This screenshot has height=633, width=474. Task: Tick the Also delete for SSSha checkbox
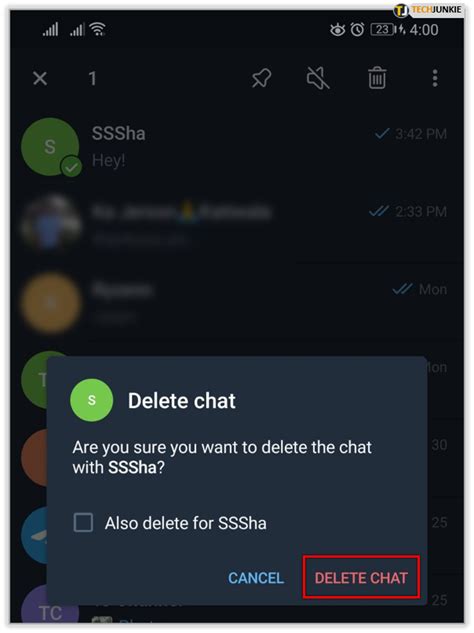pos(83,523)
